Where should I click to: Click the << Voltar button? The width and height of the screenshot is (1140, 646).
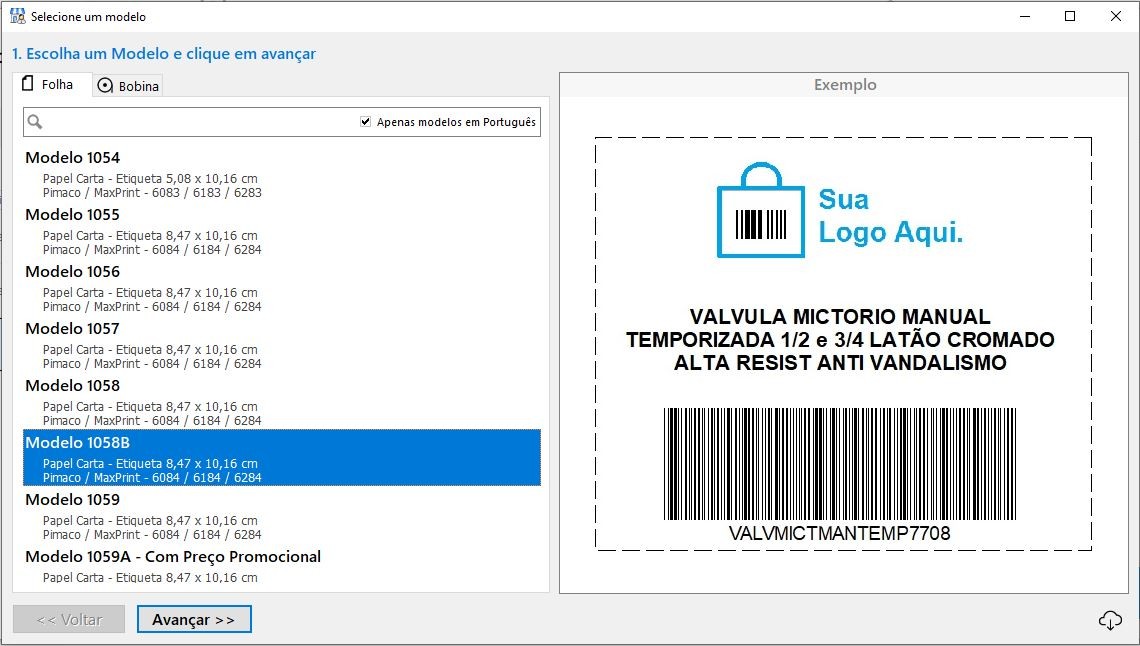(x=69, y=619)
